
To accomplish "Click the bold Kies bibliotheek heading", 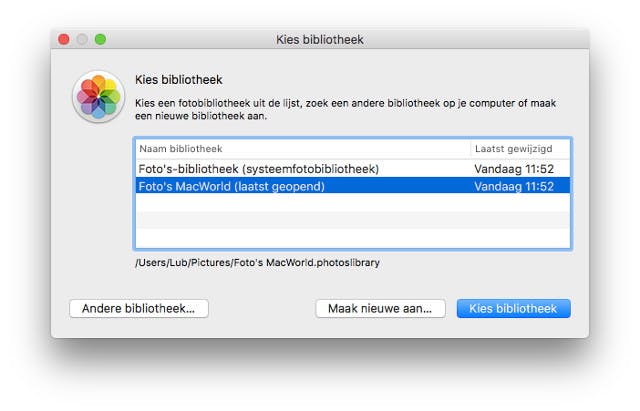I will point(178,79).
